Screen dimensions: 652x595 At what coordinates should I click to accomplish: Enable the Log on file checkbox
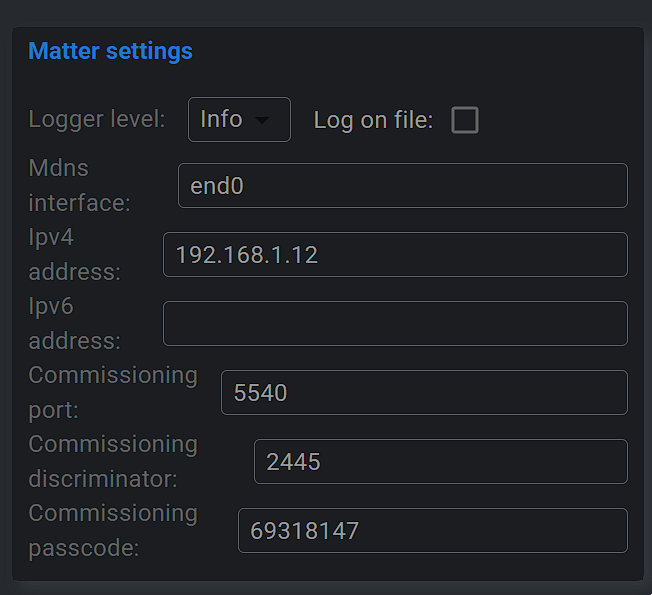coord(465,121)
